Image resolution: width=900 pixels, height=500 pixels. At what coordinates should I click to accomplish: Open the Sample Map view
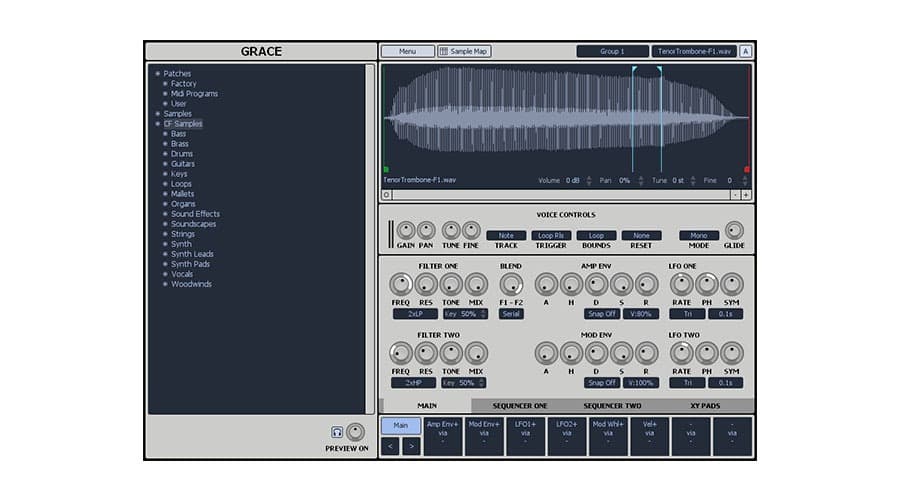[x=464, y=51]
